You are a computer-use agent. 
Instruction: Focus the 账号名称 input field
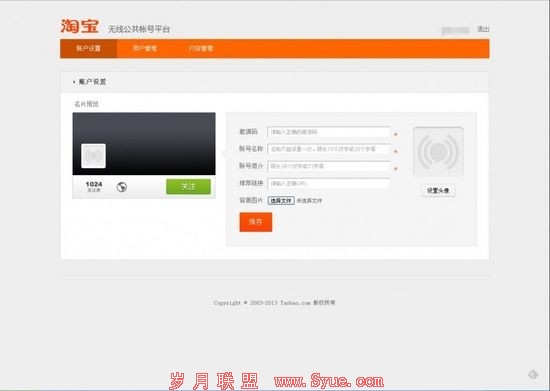point(329,149)
